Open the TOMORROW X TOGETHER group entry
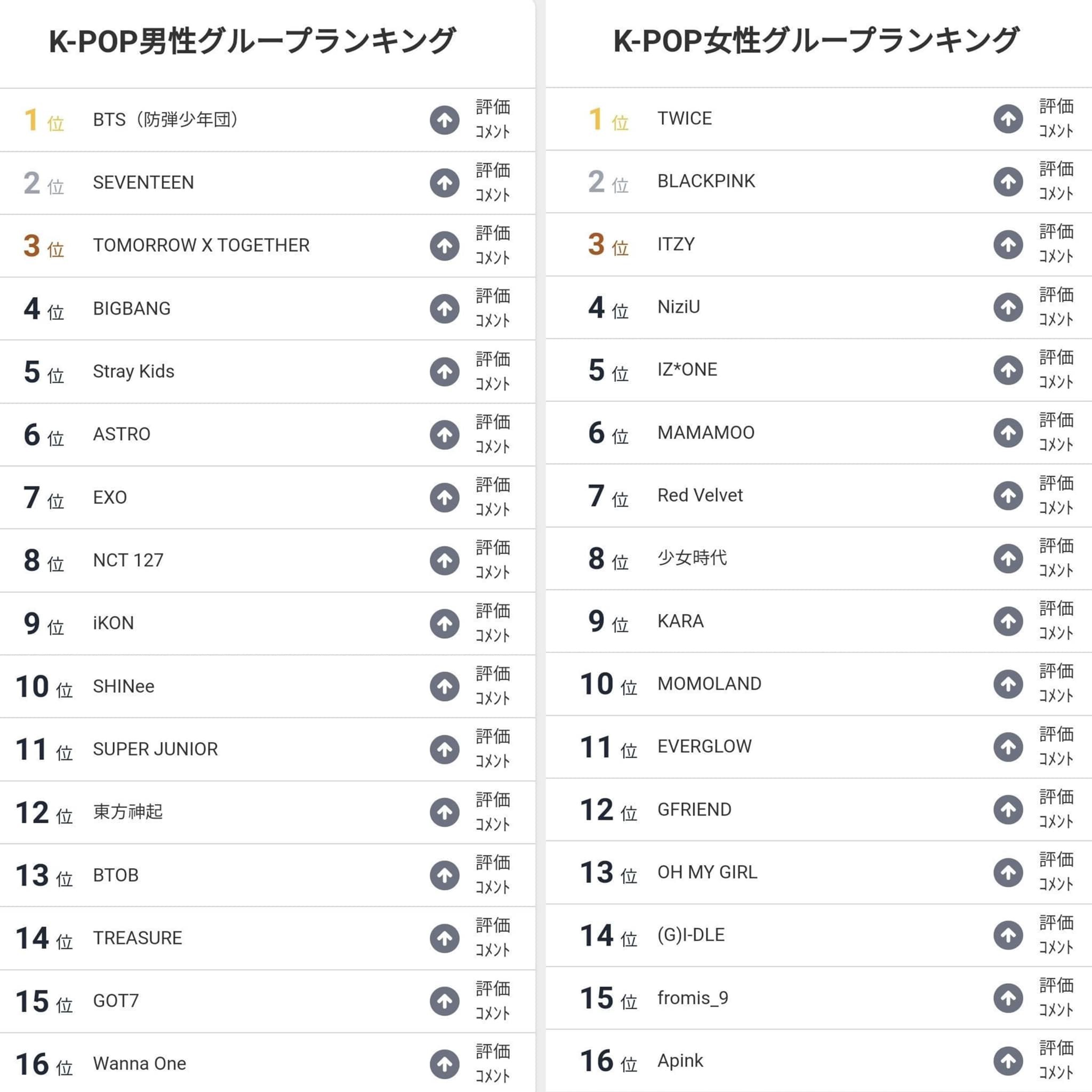 pyautogui.click(x=201, y=245)
